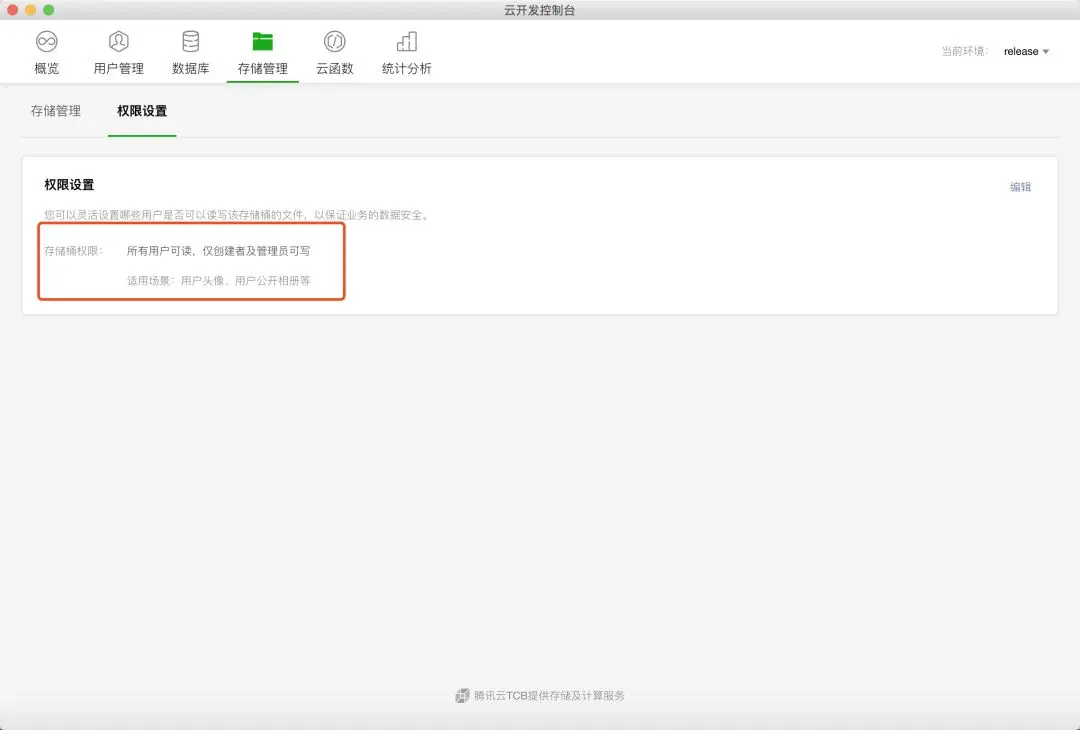Click the 腾讯云TCB提供存储及计算服务 footer text
The image size is (1080, 730).
point(549,696)
